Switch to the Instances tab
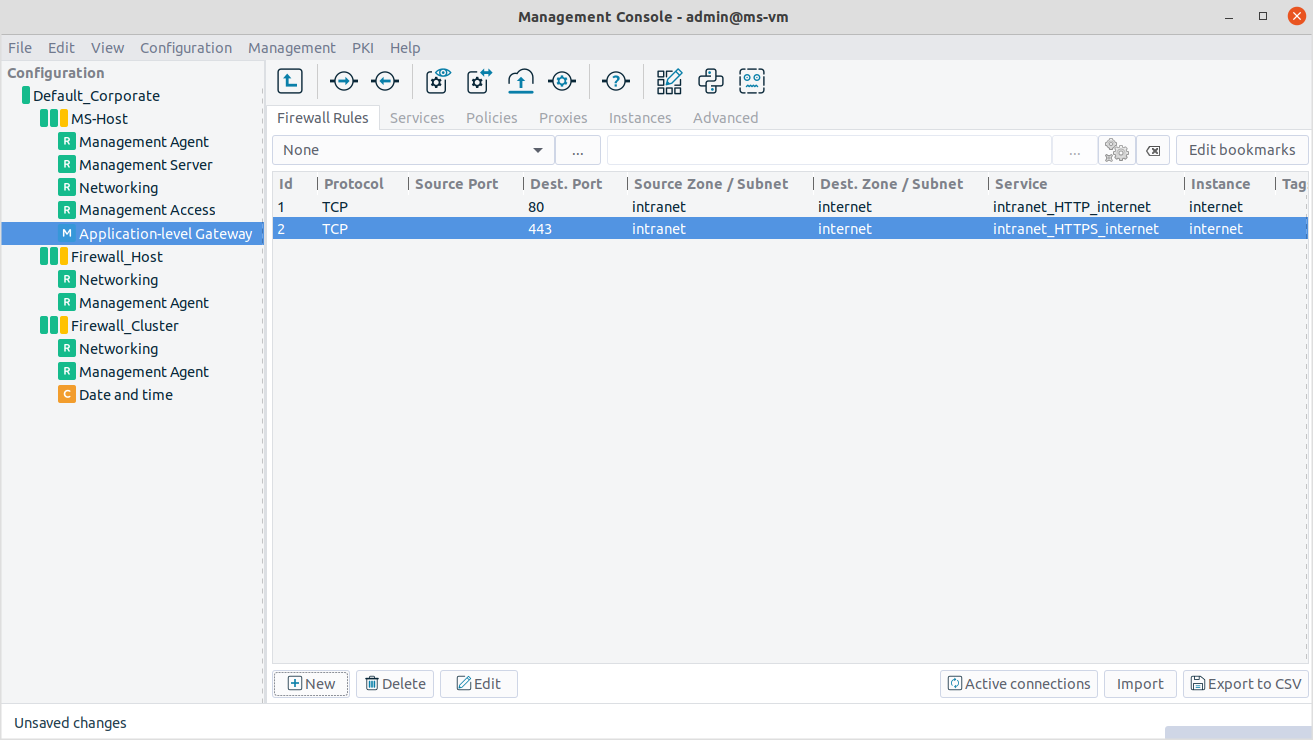Image resolution: width=1313 pixels, height=740 pixels. point(640,118)
